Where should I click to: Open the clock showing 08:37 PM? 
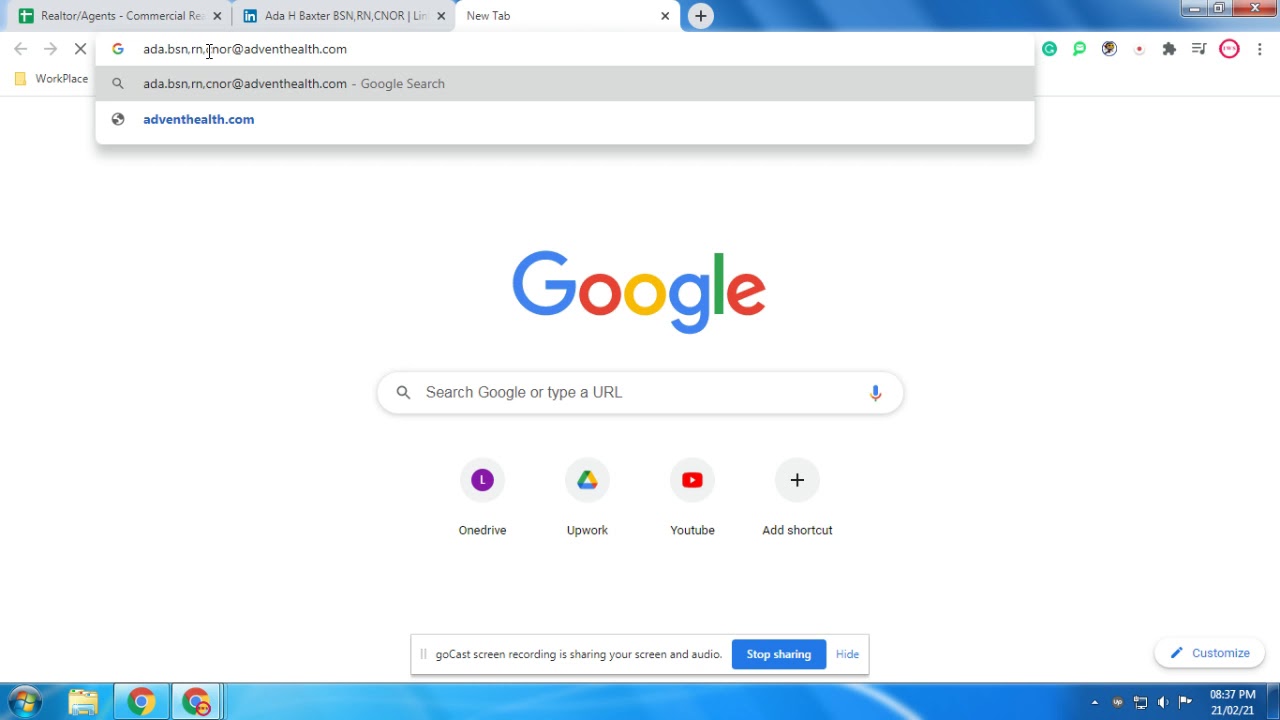(1232, 702)
